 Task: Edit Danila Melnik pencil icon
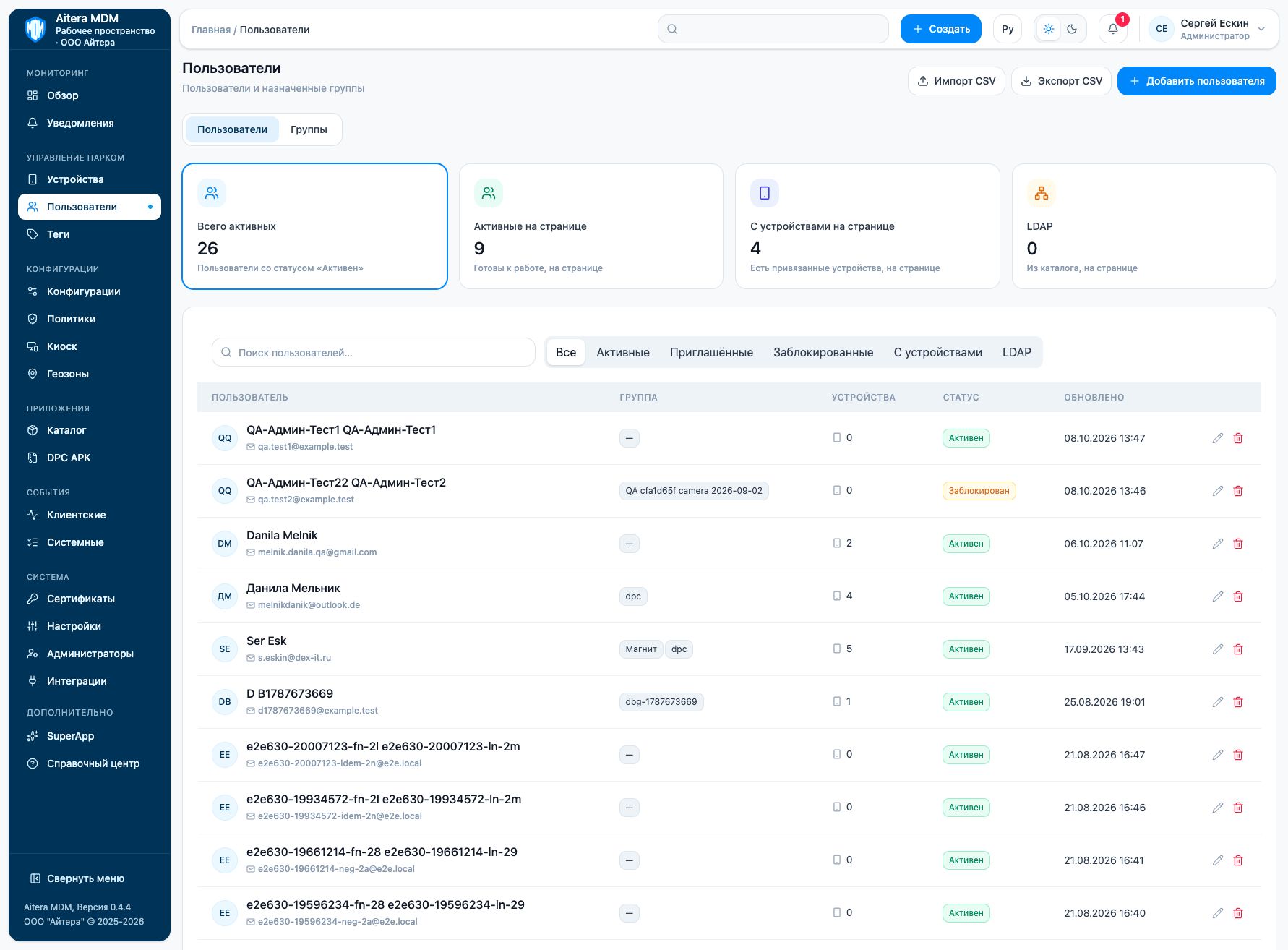coord(1218,544)
